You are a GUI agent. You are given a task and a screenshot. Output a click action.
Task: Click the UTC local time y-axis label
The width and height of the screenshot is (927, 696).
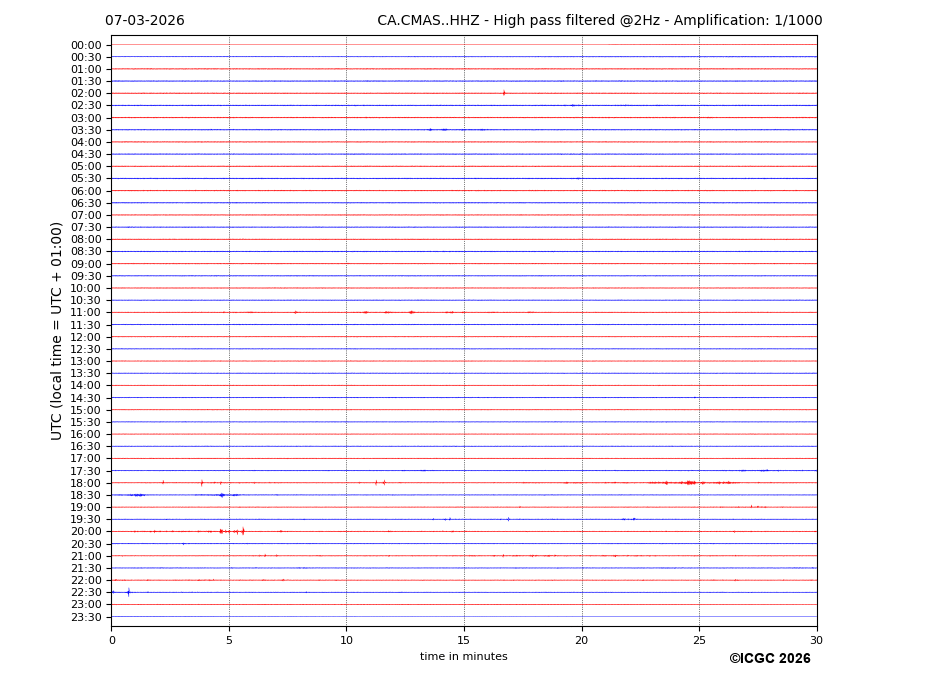click(x=58, y=330)
